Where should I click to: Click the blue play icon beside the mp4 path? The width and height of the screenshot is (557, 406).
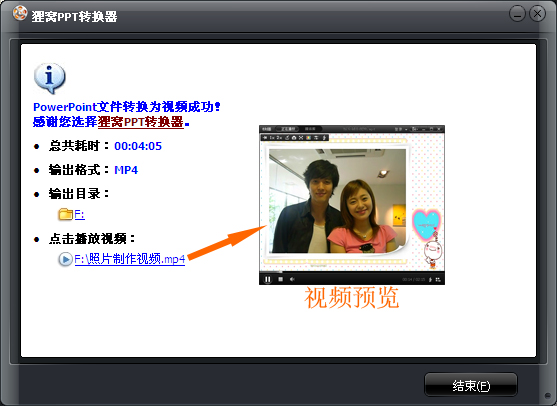pos(65,259)
